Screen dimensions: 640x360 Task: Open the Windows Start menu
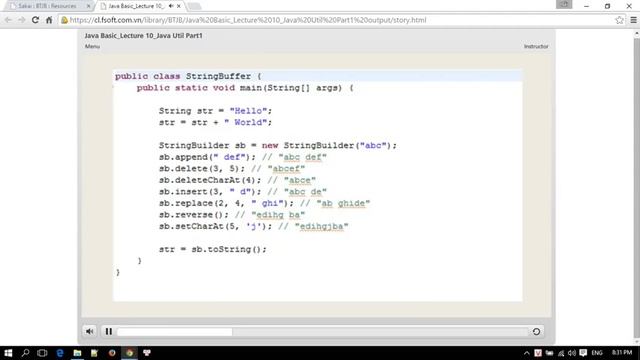tap(8, 353)
